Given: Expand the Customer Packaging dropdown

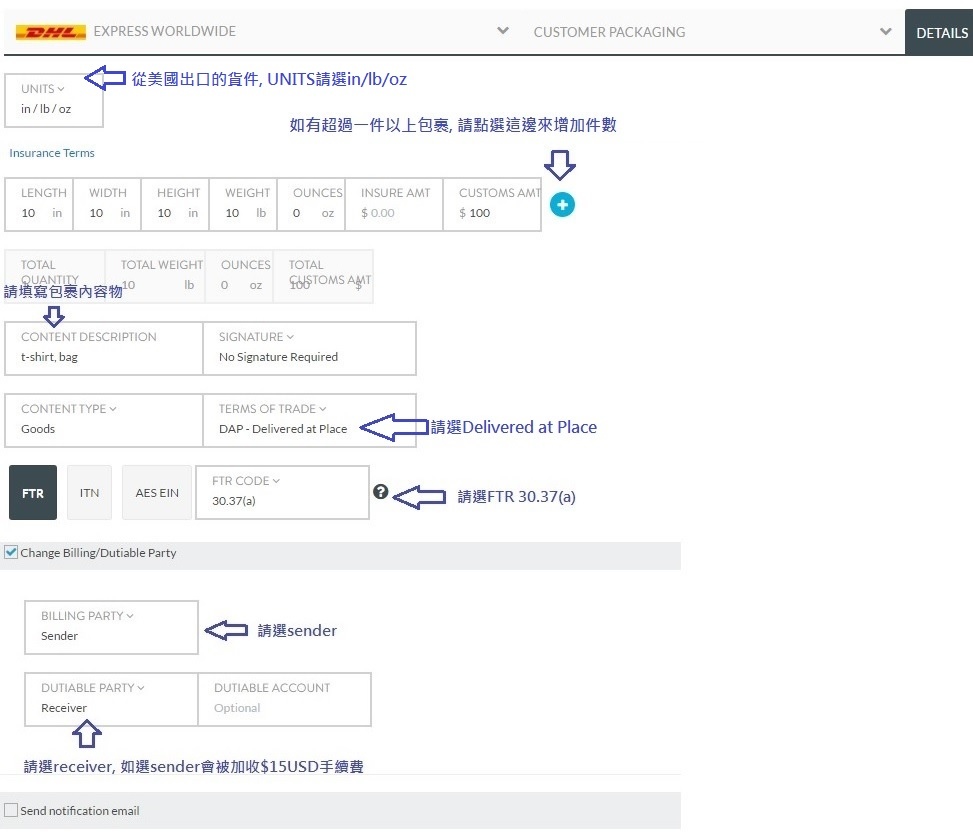Looking at the screenshot, I should [x=712, y=31].
